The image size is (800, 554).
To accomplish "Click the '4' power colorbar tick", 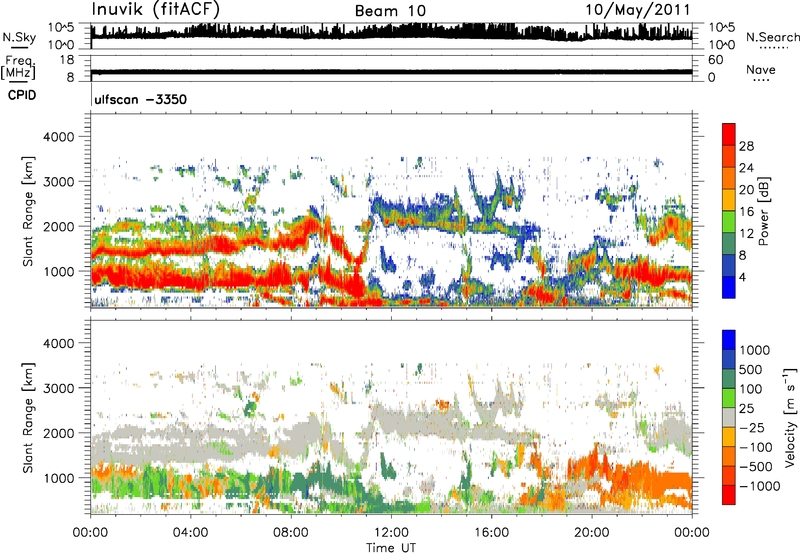I will [x=742, y=277].
